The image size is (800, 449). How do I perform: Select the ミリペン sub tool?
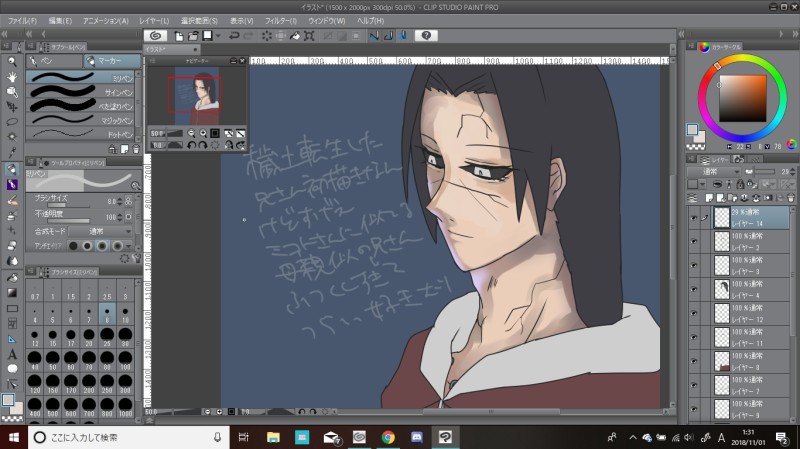tap(80, 78)
